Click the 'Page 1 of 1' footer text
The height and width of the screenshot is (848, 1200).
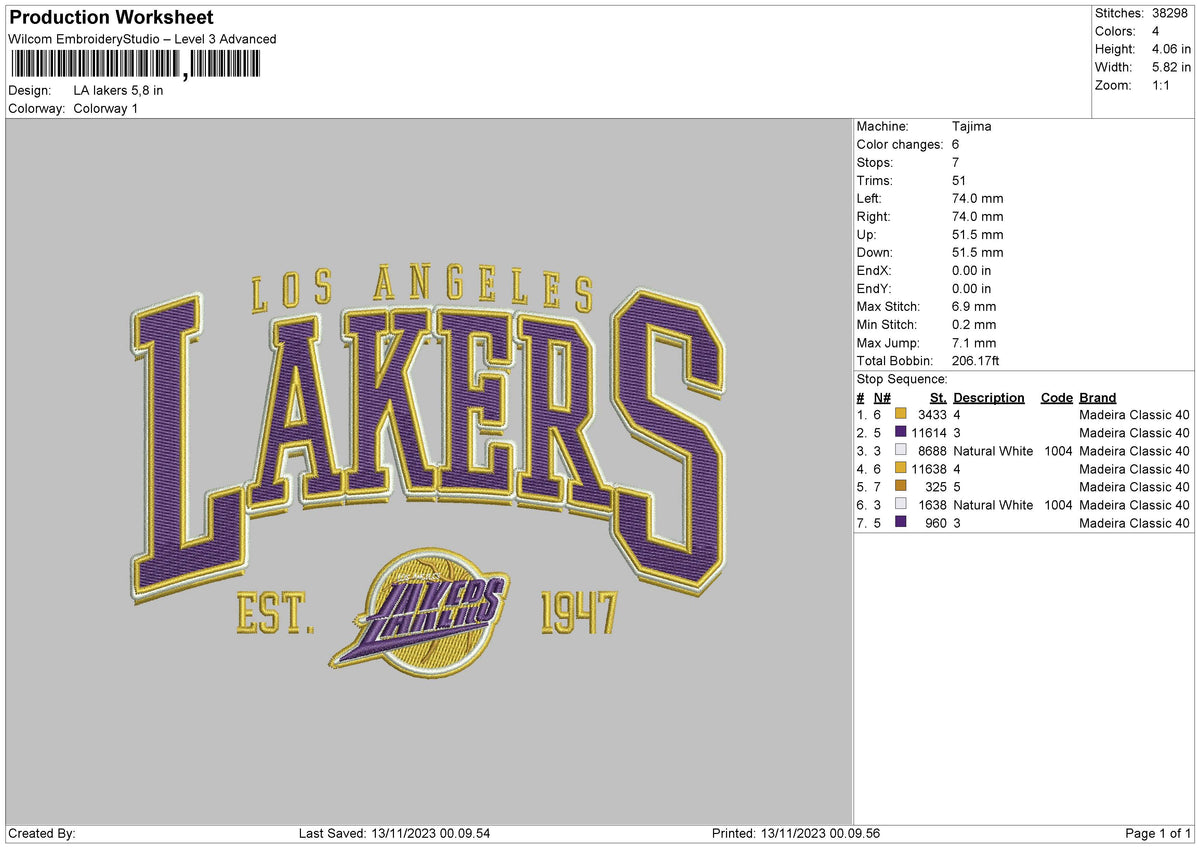1158,834
